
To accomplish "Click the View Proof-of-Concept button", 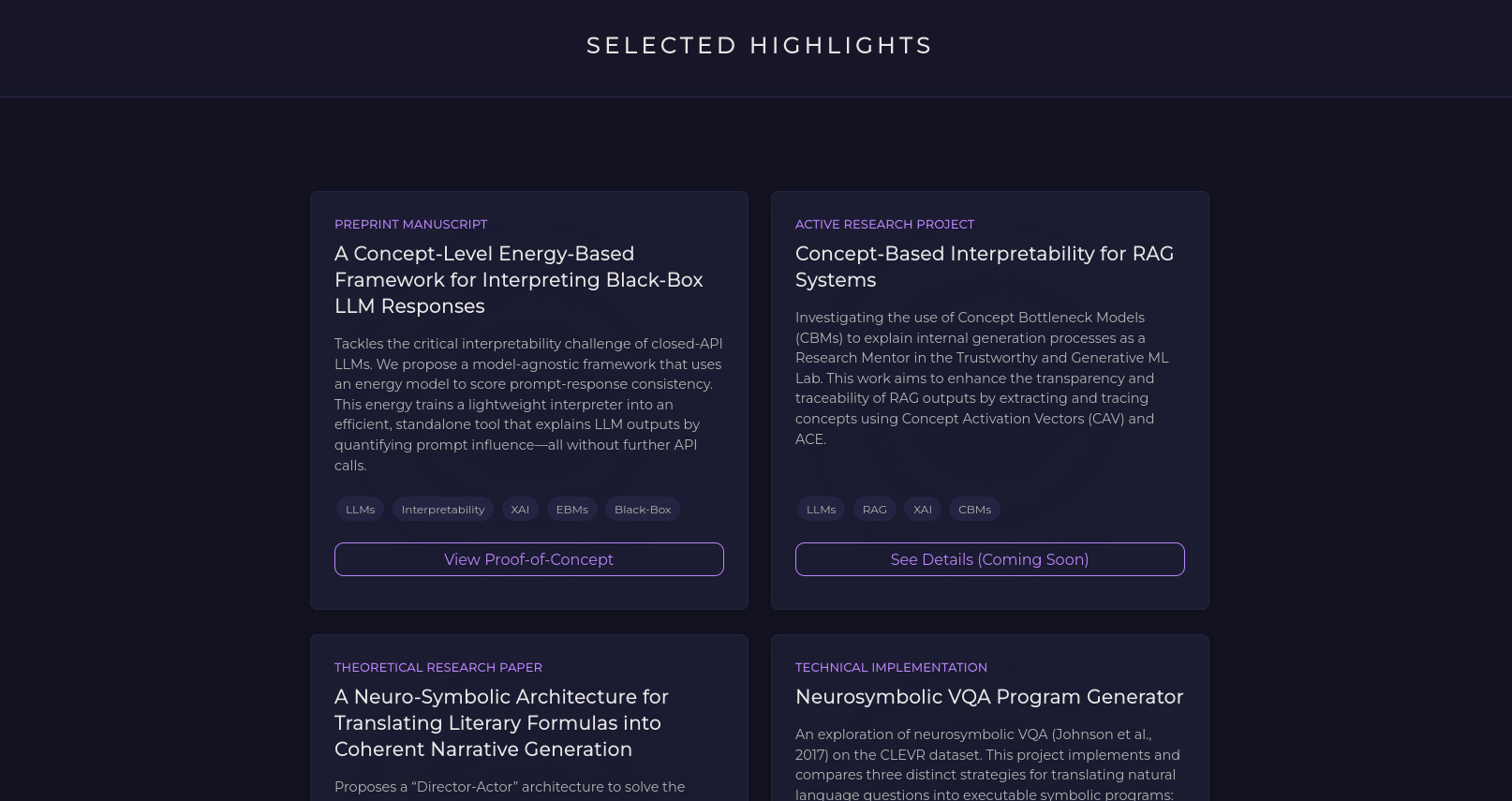I will click(528, 559).
